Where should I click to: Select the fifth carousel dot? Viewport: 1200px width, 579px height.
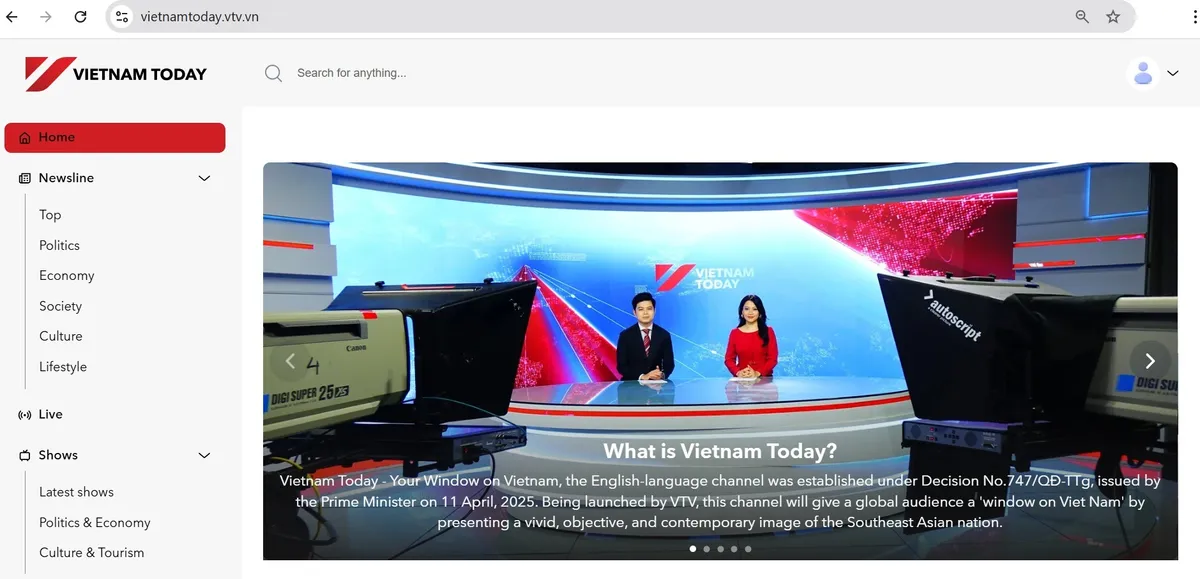(748, 549)
